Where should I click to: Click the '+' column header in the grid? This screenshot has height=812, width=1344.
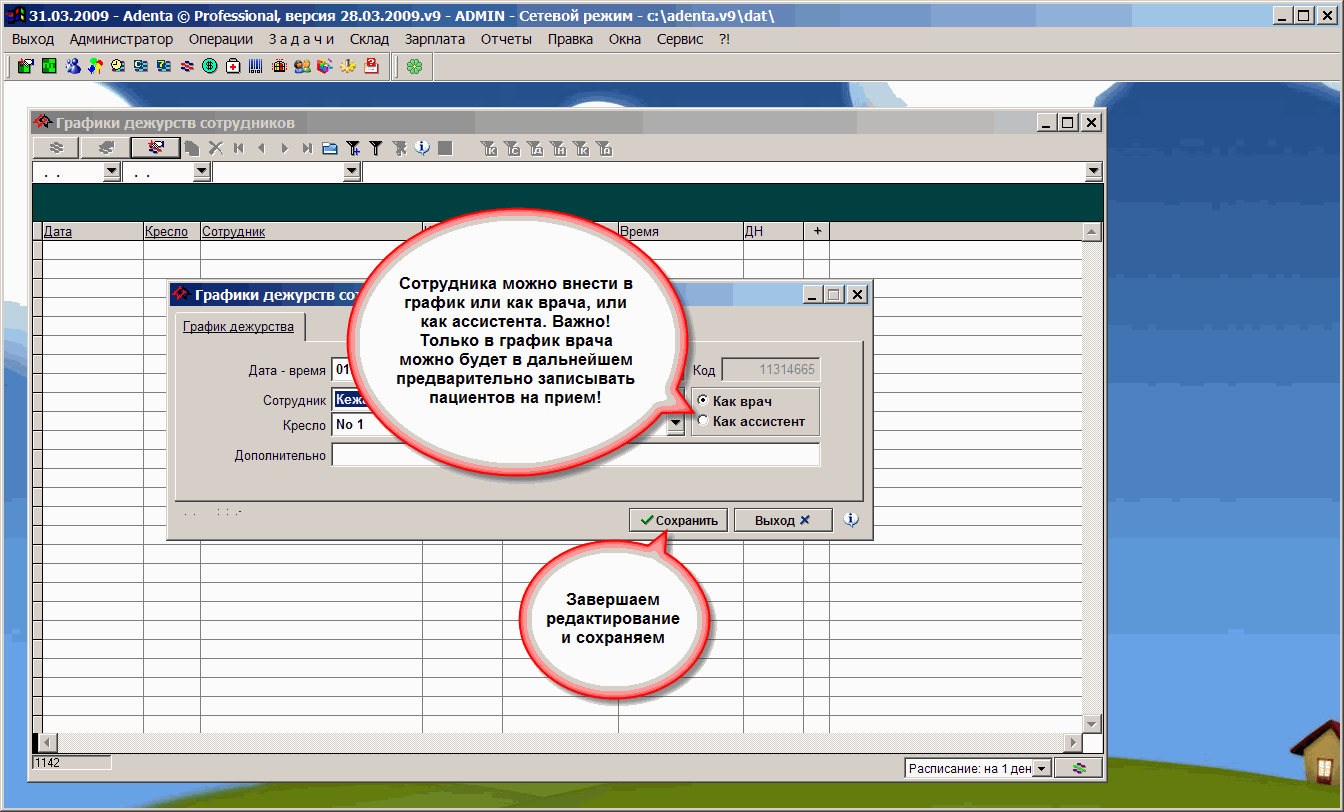[x=816, y=231]
